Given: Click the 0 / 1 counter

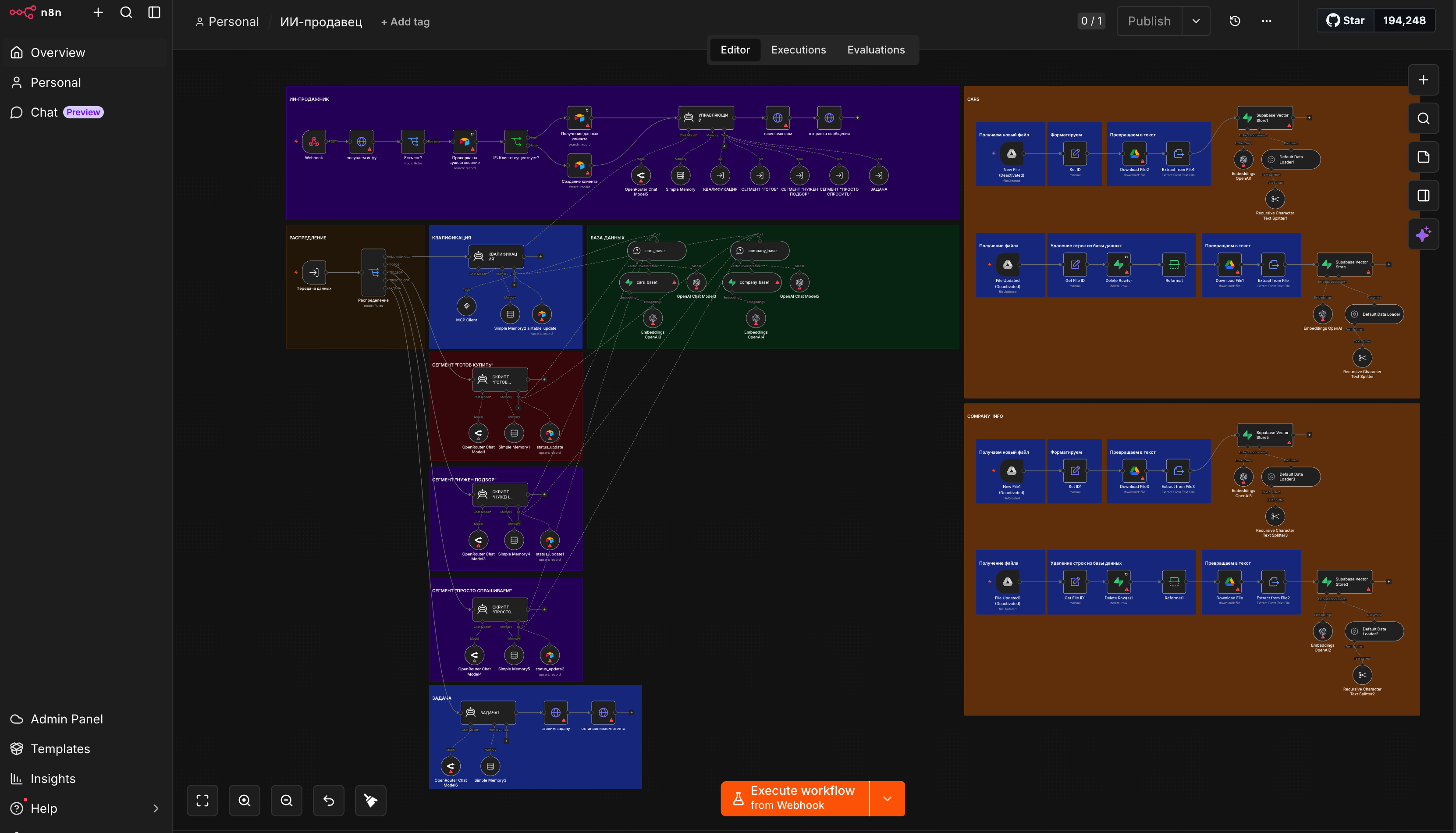Looking at the screenshot, I should pos(1091,21).
